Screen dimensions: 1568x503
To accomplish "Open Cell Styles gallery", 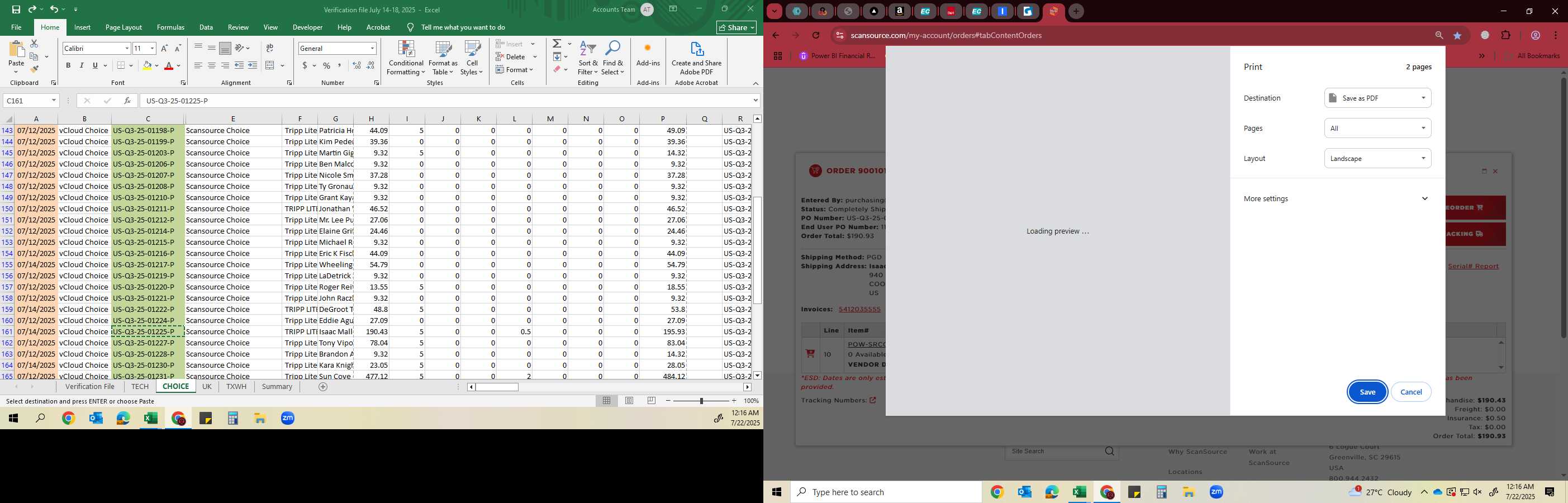I will (472, 59).
